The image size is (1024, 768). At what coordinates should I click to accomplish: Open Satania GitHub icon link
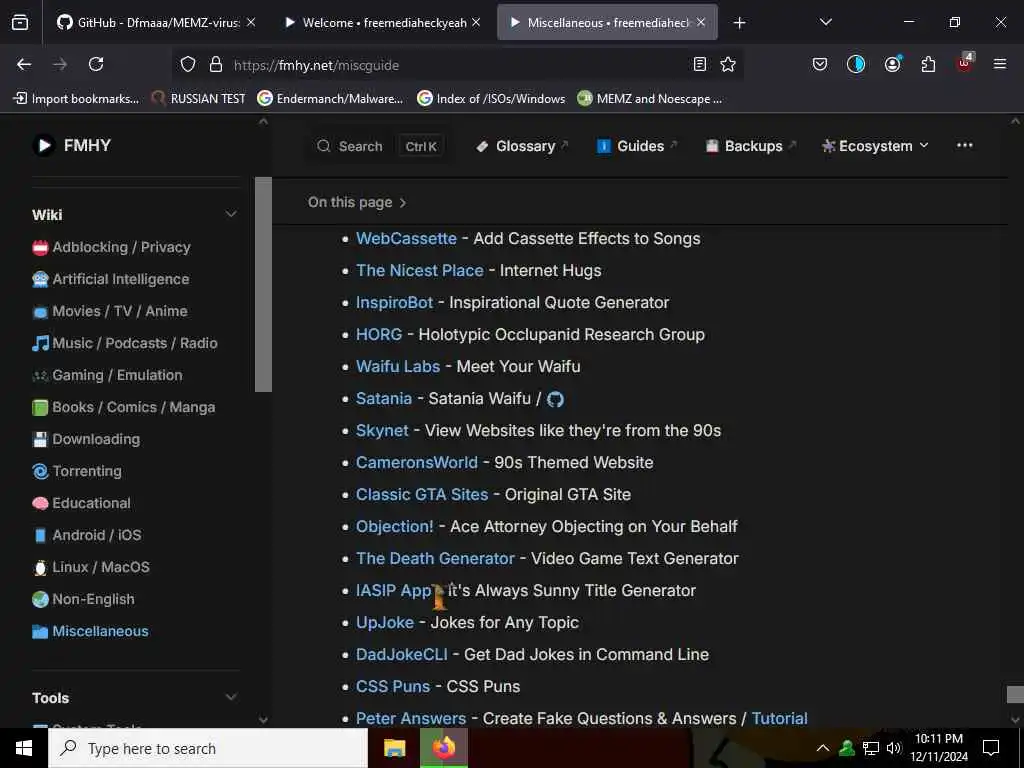[555, 399]
